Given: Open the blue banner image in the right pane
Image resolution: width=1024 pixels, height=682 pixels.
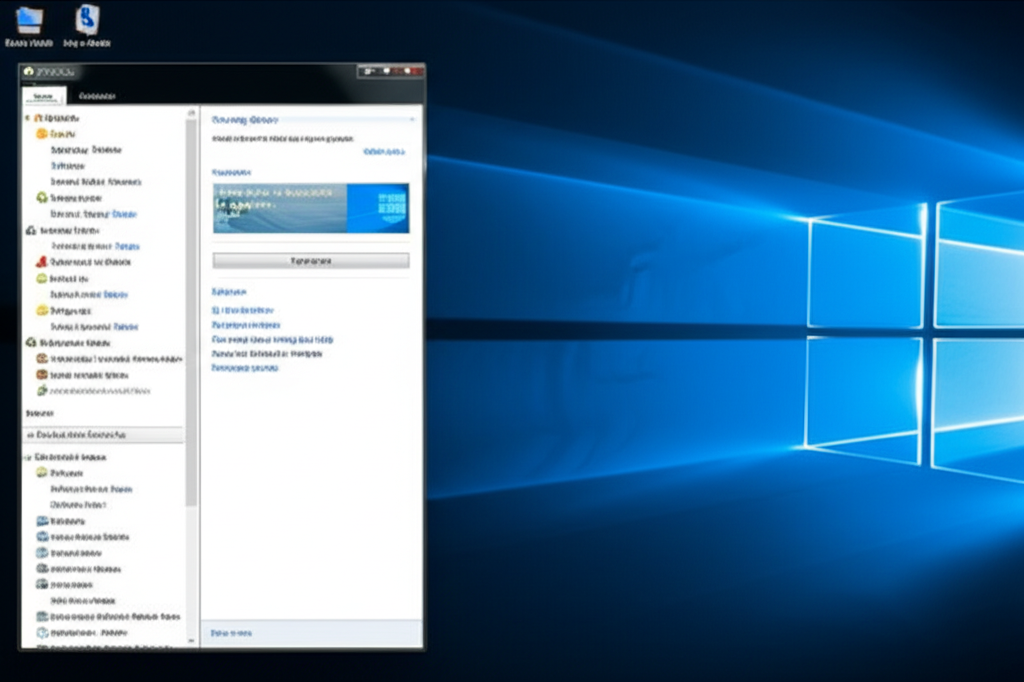Looking at the screenshot, I should 311,208.
